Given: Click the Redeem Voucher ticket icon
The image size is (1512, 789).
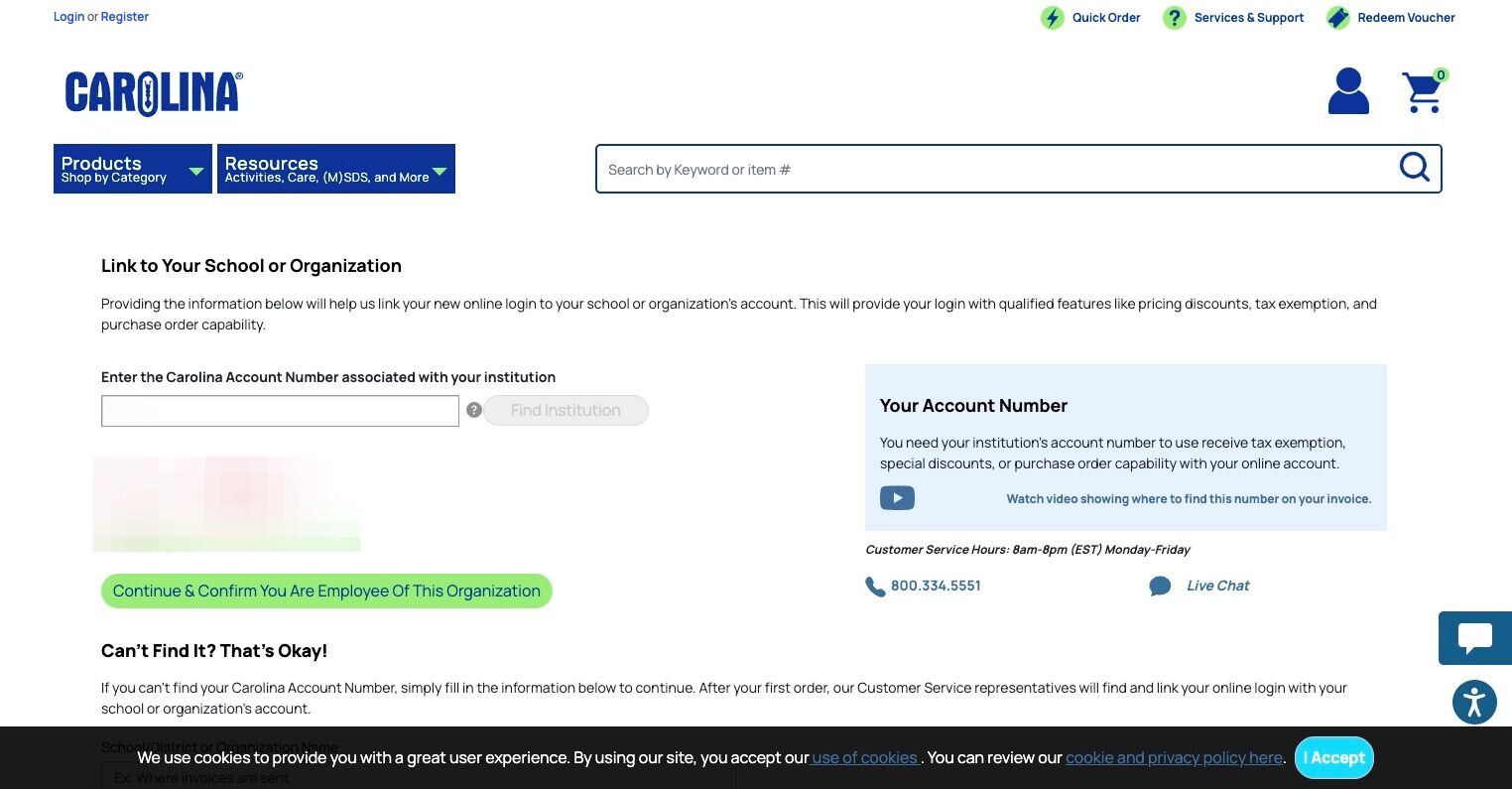Looking at the screenshot, I should (1337, 18).
